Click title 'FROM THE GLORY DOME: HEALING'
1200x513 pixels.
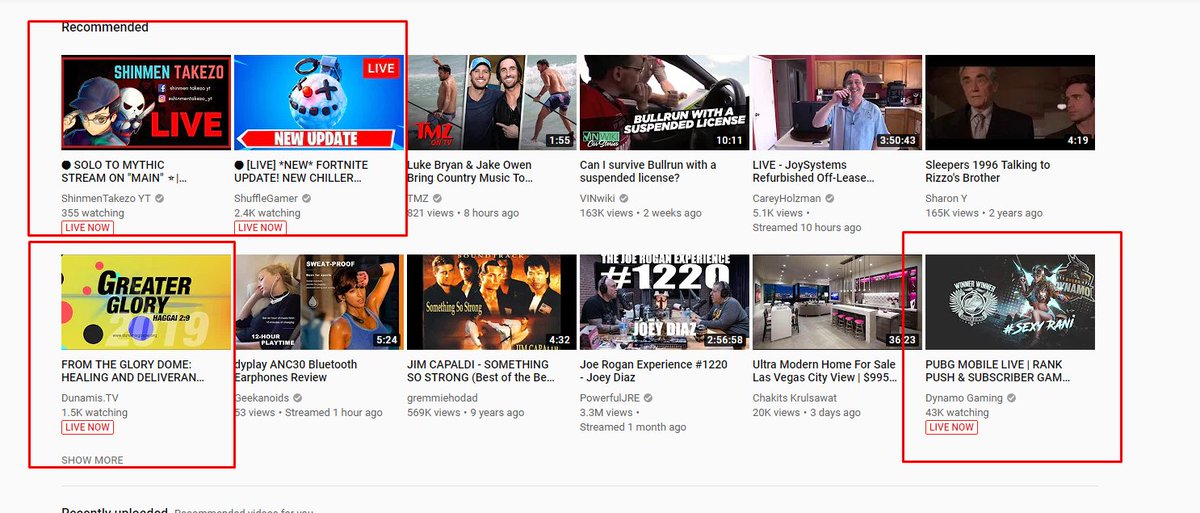[134, 371]
